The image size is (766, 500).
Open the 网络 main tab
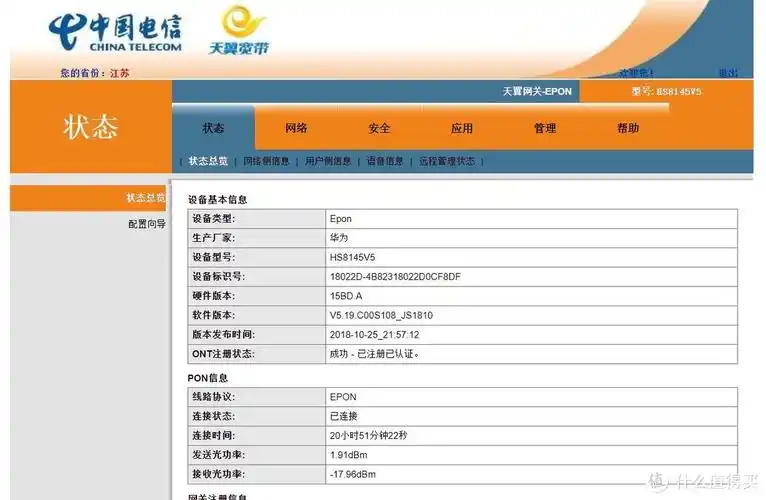coord(296,128)
